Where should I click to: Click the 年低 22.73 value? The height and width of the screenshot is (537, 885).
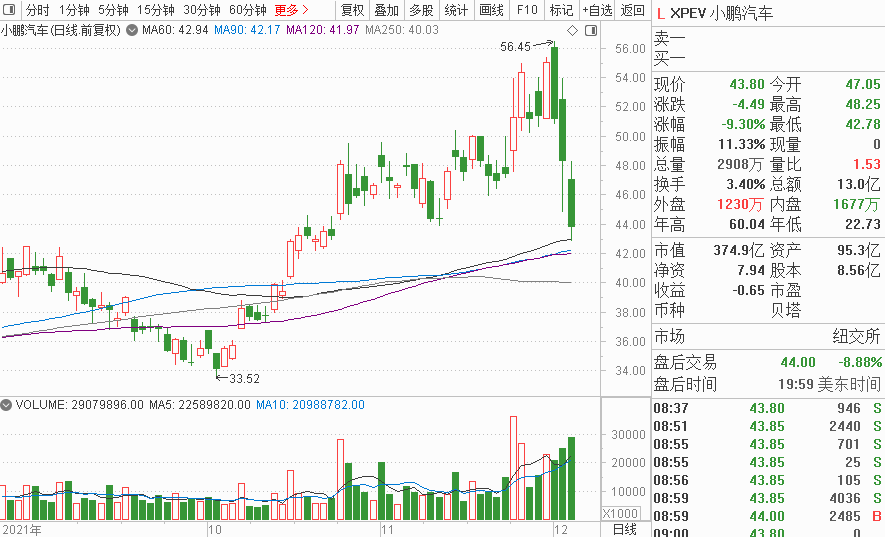coord(863,224)
